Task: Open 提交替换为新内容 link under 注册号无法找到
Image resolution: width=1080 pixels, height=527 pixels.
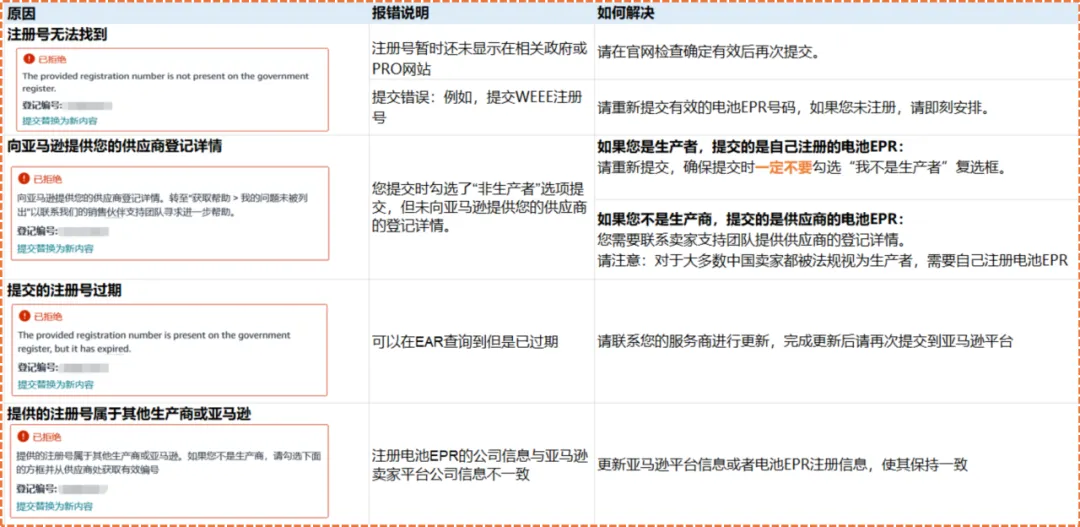Action: click(x=60, y=120)
